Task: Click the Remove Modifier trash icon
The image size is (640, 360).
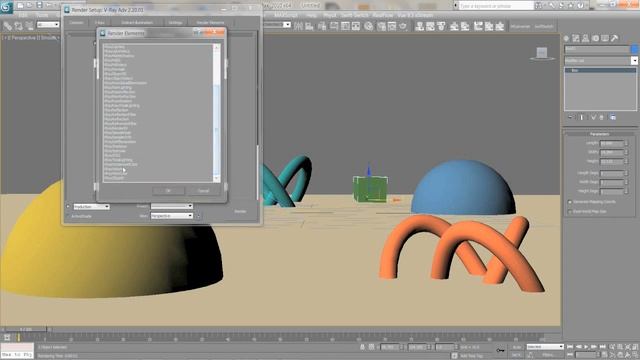Action: coord(601,118)
